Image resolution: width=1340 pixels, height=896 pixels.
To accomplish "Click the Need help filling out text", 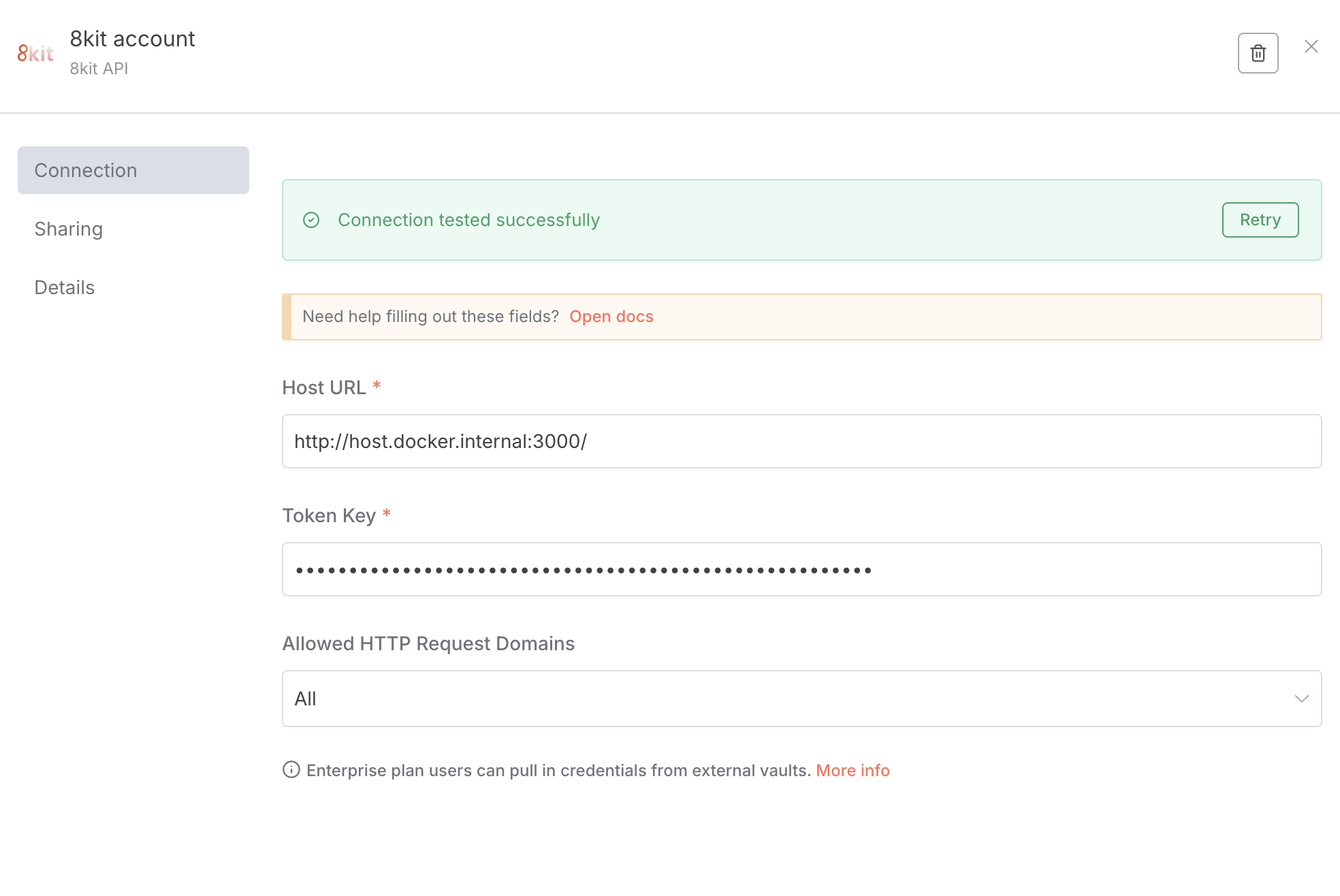I will (x=430, y=317).
